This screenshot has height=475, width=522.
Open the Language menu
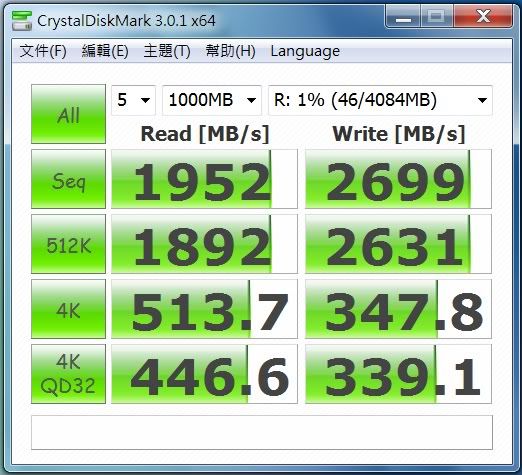pyautogui.click(x=305, y=51)
